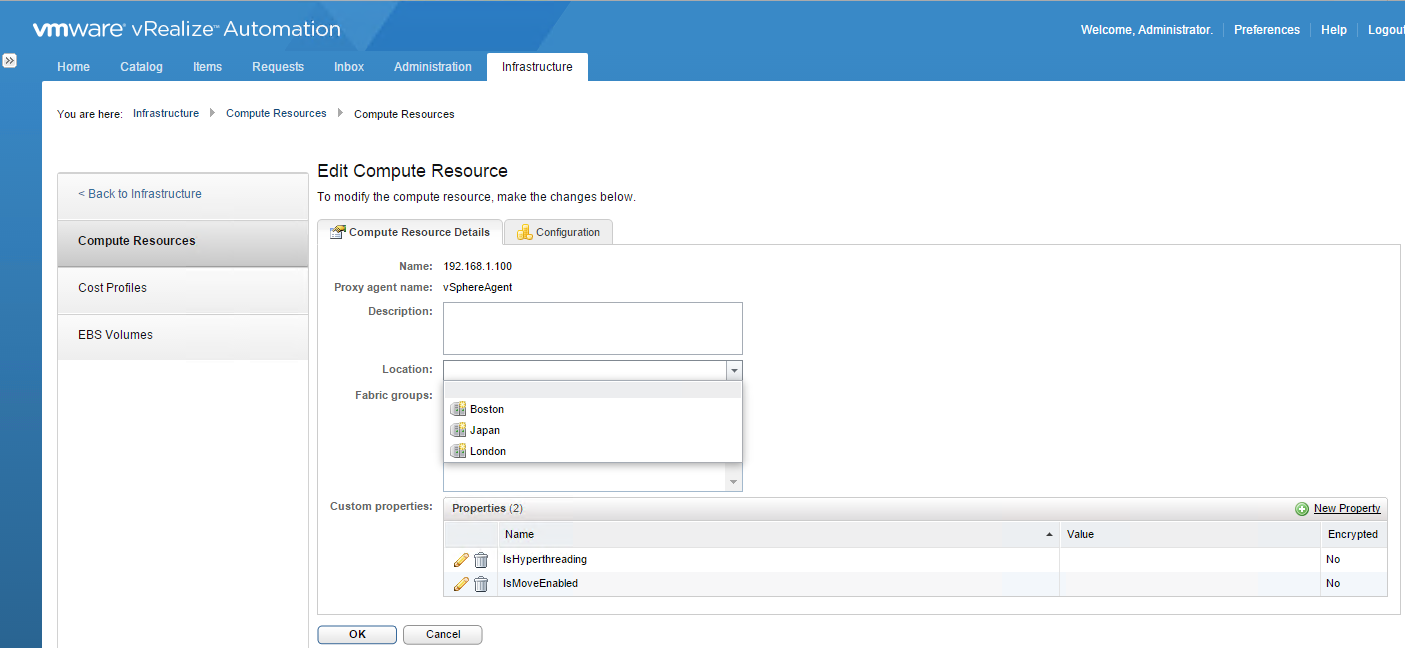Open EBS Volumes in the sidebar
The width and height of the screenshot is (1405, 648).
point(183,335)
